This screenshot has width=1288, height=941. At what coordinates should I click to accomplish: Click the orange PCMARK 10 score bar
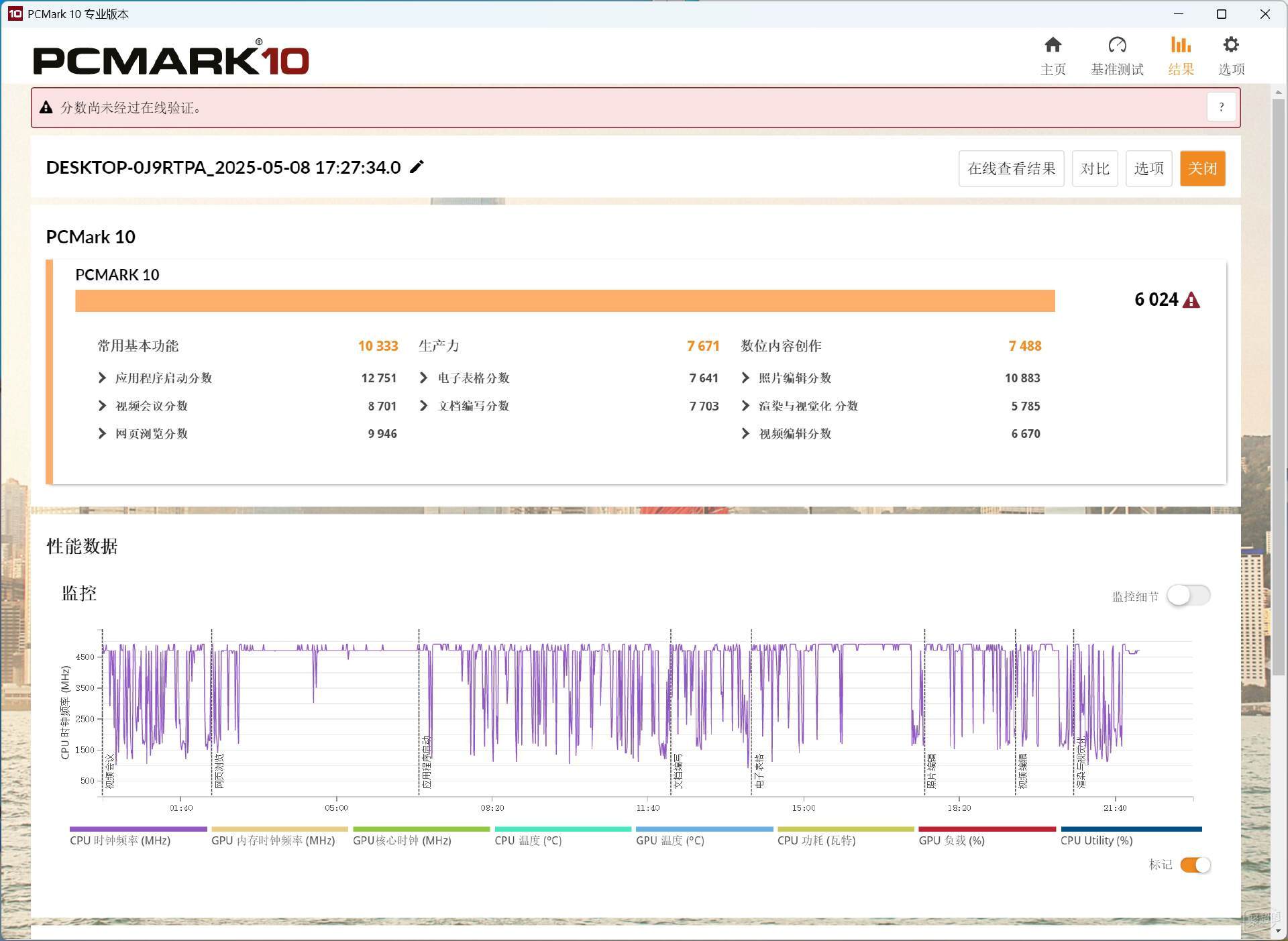tap(565, 300)
